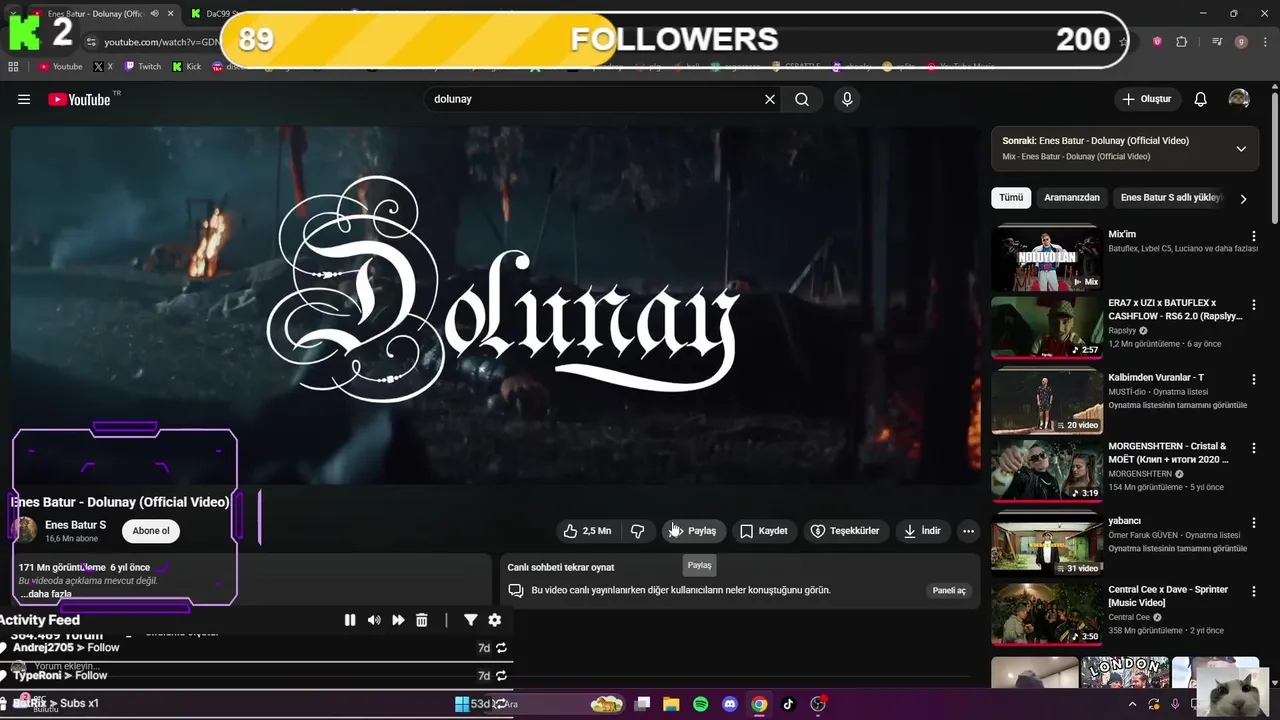Screen dimensions: 1280x720
Task: Open the Chrome apps grid shortcut
Action: tap(13, 67)
